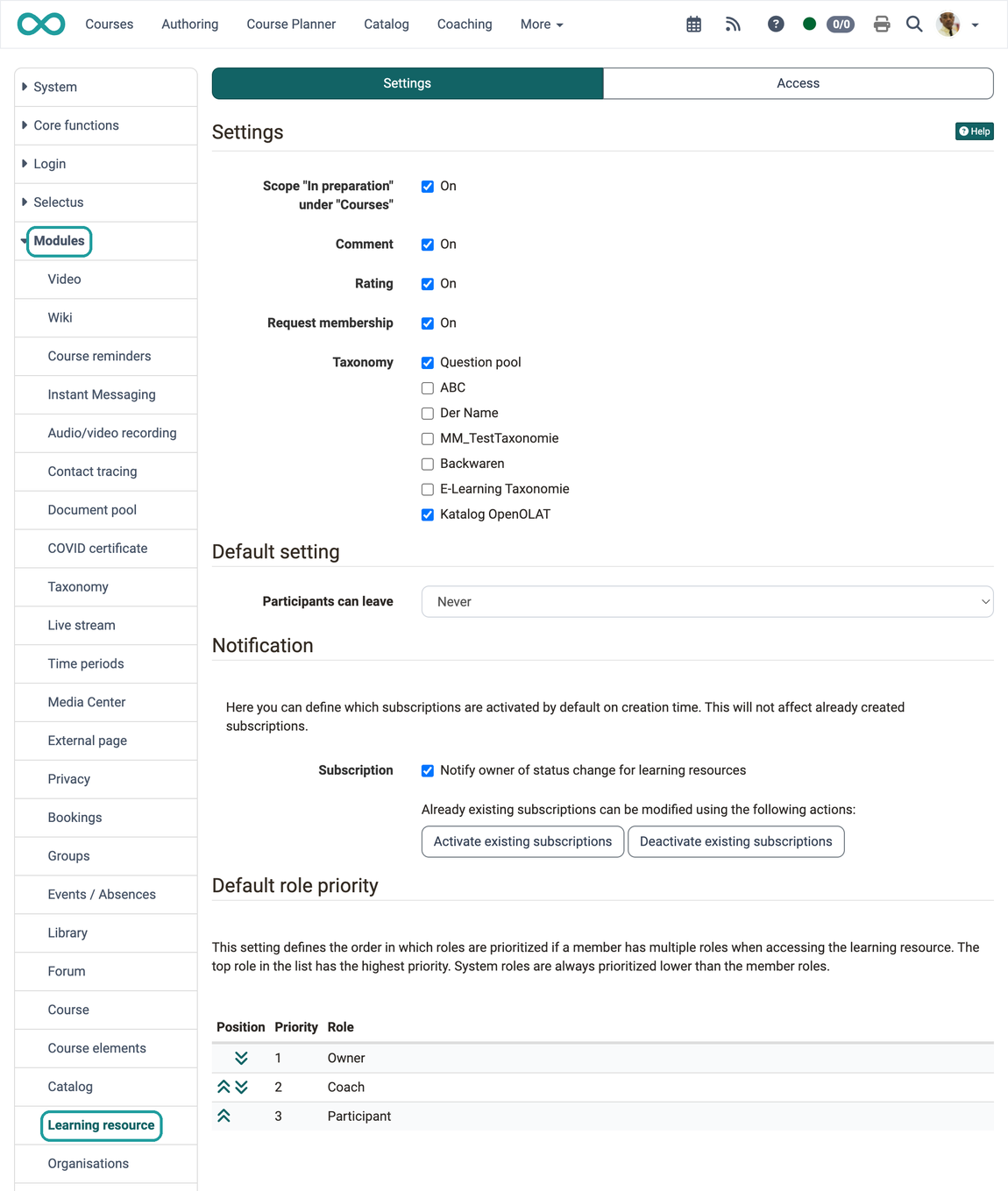1008x1191 pixels.
Task: Check E-Learning Taxonomie checkbox
Action: [x=428, y=490]
